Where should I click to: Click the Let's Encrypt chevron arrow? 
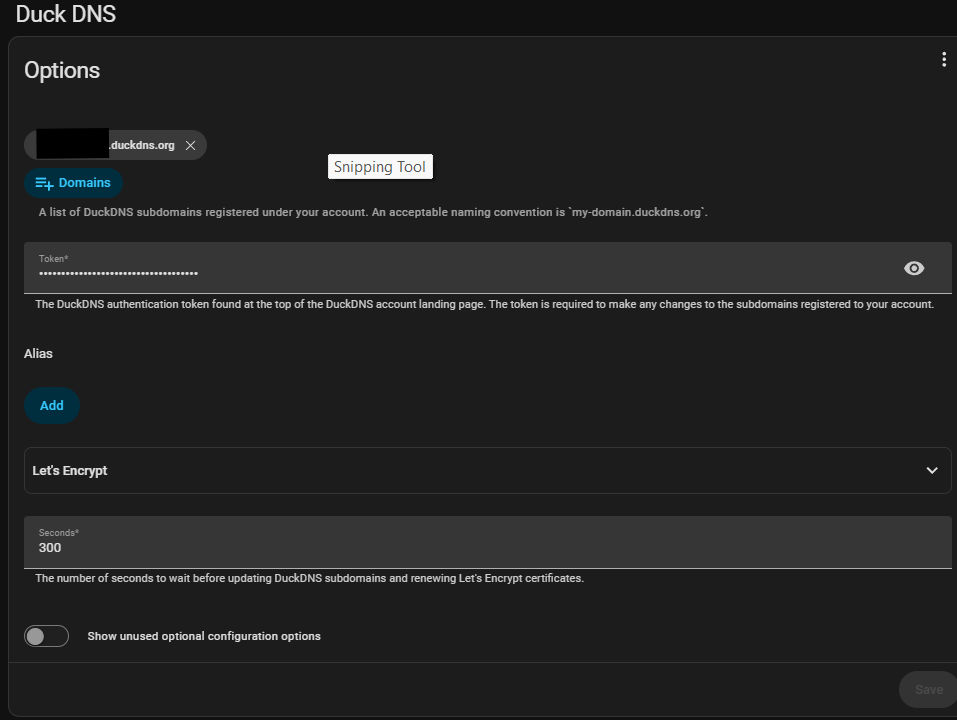931,470
